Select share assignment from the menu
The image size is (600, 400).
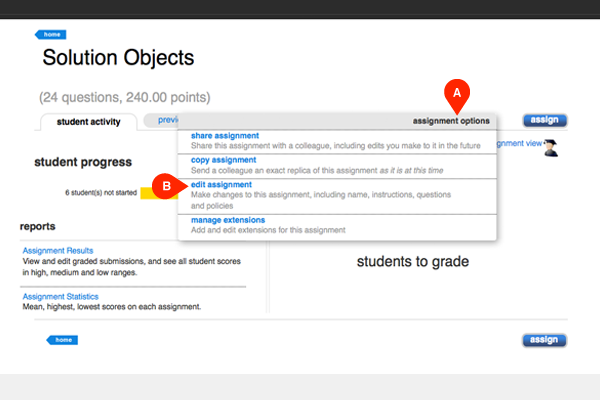tap(225, 135)
